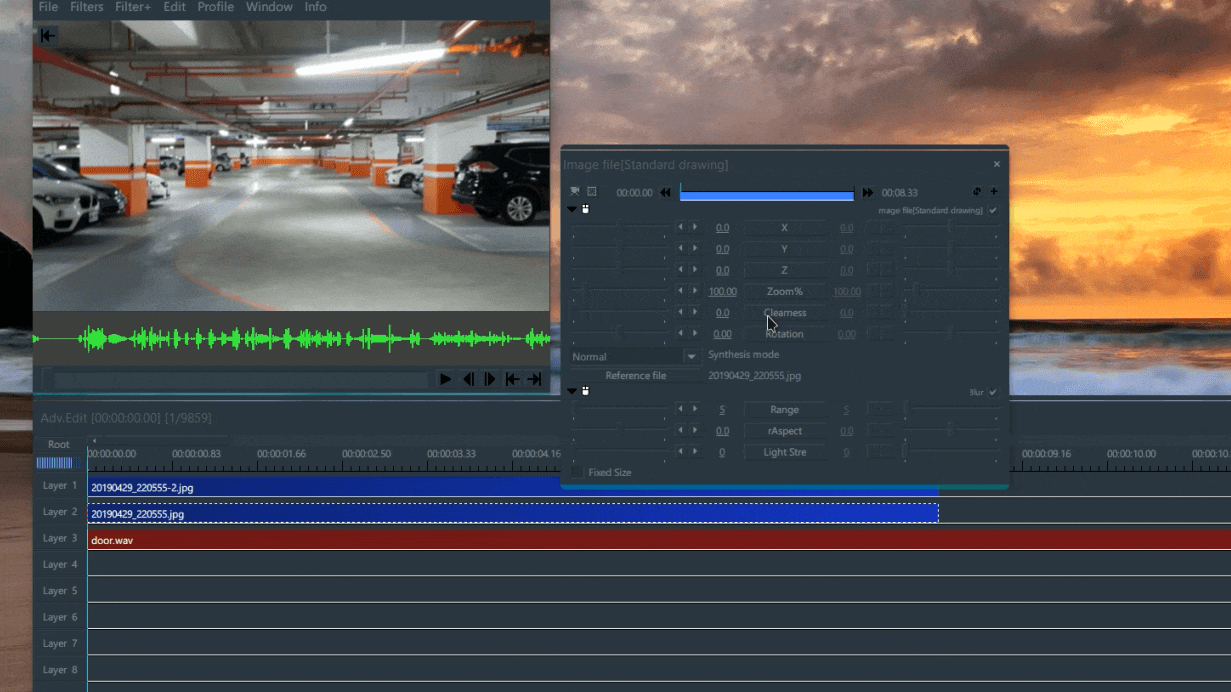This screenshot has height=692, width=1231.
Task: Collapse the Blur section triangle
Action: coord(573,391)
